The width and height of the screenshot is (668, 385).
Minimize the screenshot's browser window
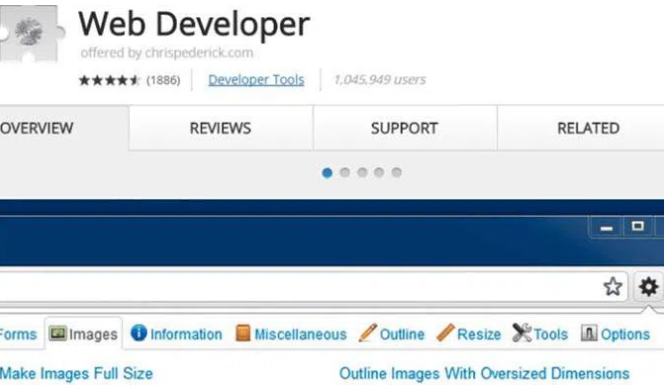coord(606,228)
